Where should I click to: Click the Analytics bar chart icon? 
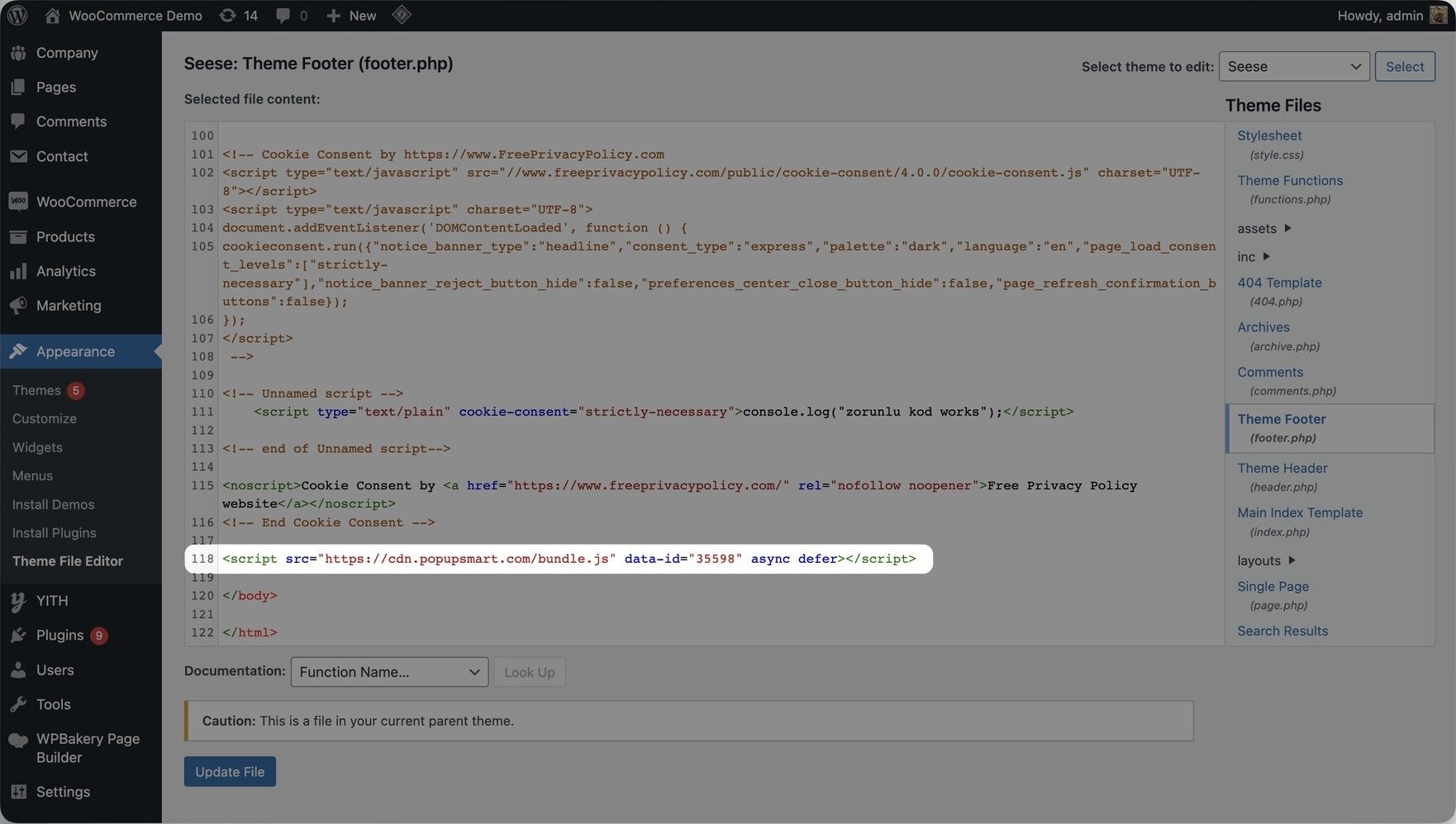(18, 271)
